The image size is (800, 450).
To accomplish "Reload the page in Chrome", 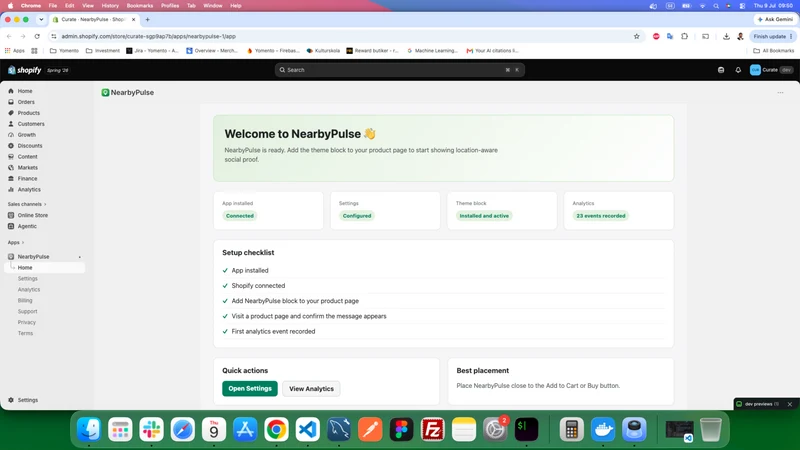I will pos(37,36).
